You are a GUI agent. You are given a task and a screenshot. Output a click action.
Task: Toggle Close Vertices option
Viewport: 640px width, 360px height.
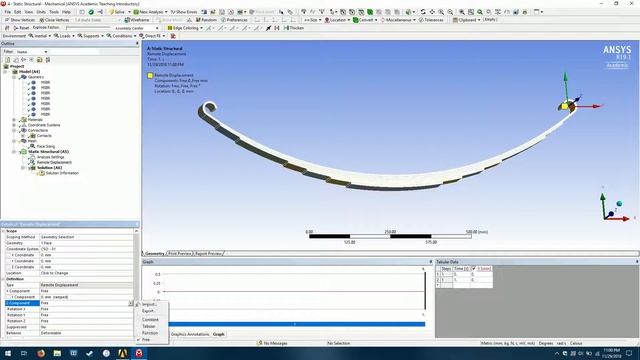54,20
